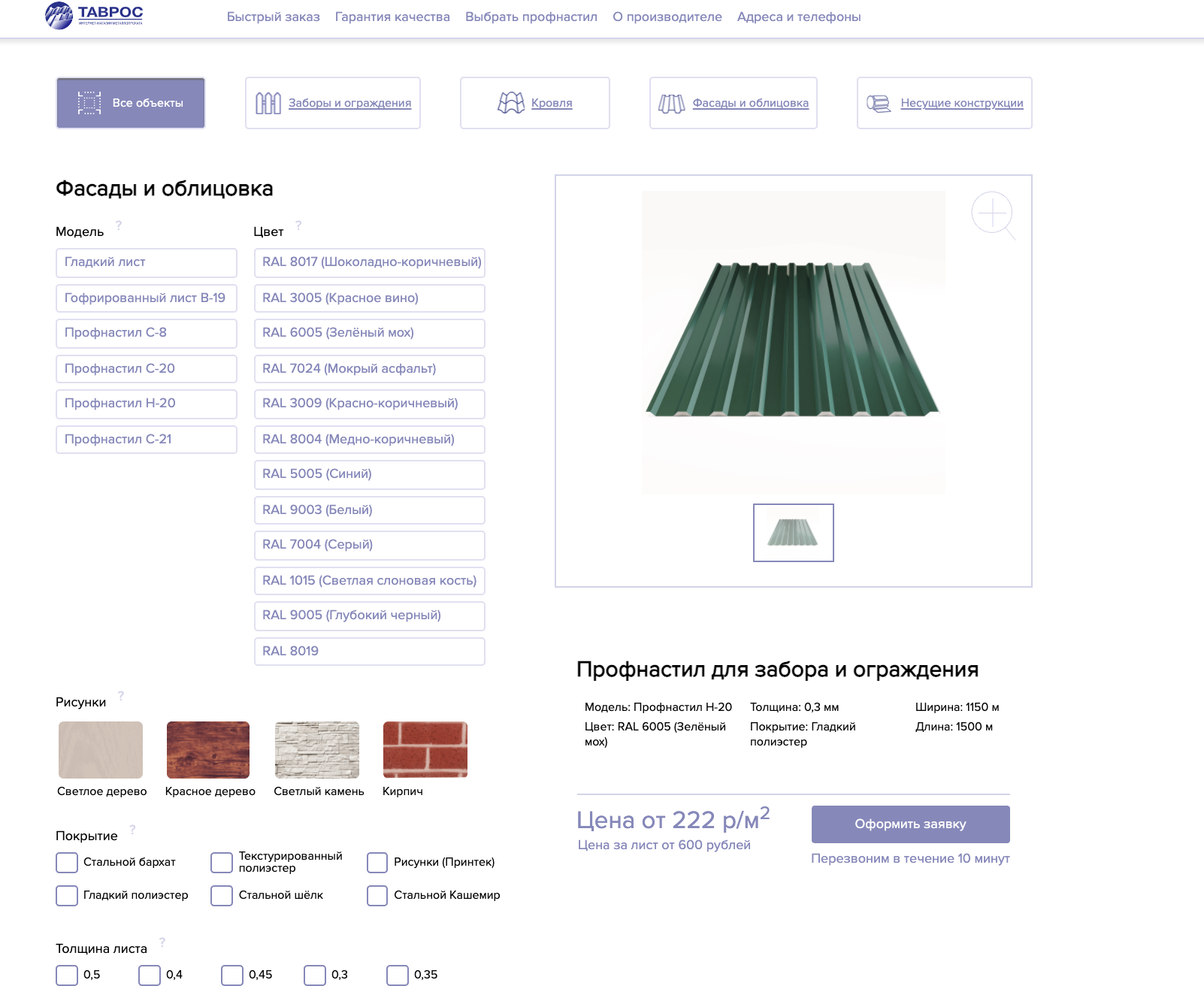Screen dimensions: 1204x995
Task: Click the magnifier zoom icon on product image
Action: pos(994,216)
